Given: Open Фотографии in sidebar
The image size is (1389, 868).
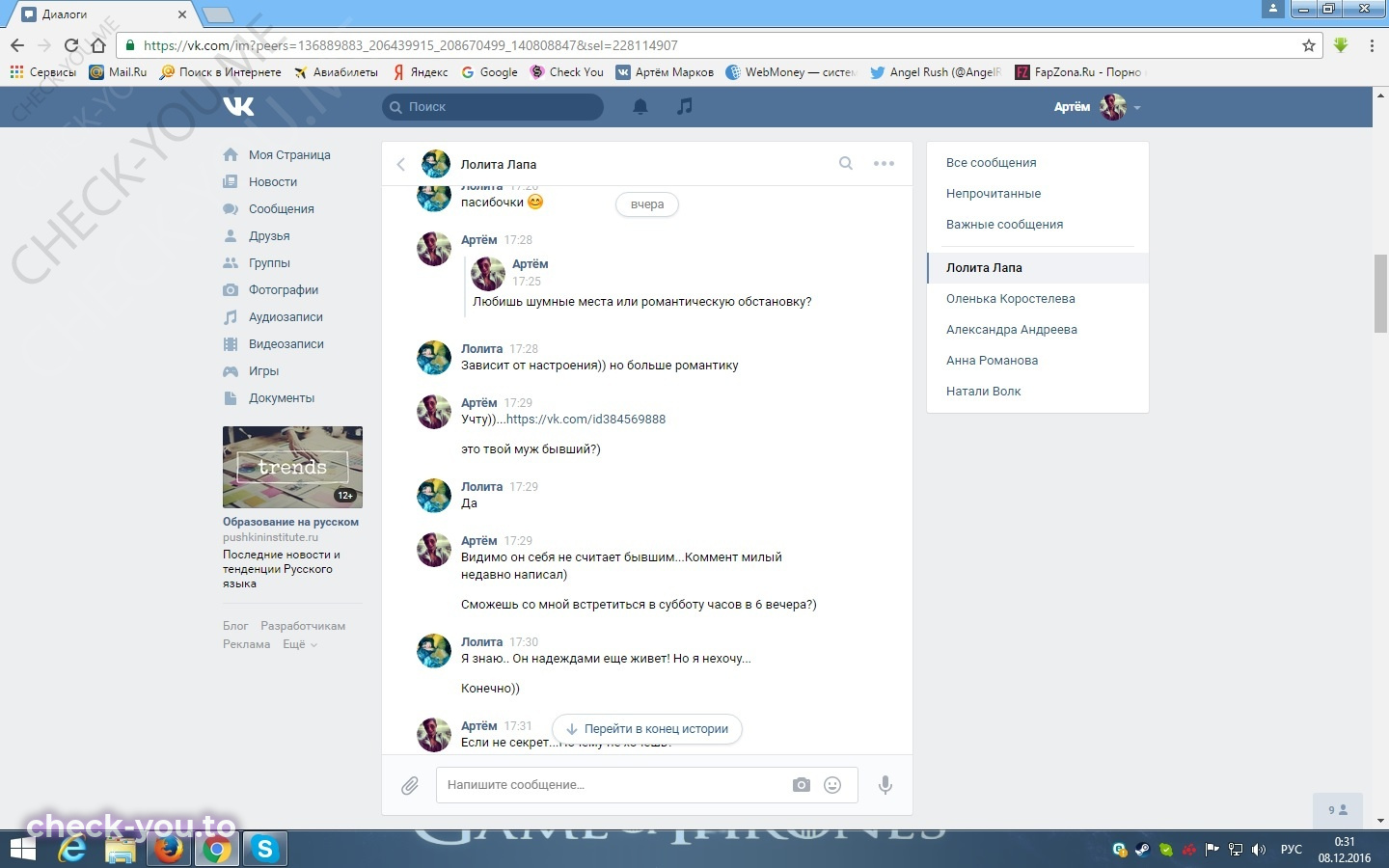Looking at the screenshot, I should point(284,289).
